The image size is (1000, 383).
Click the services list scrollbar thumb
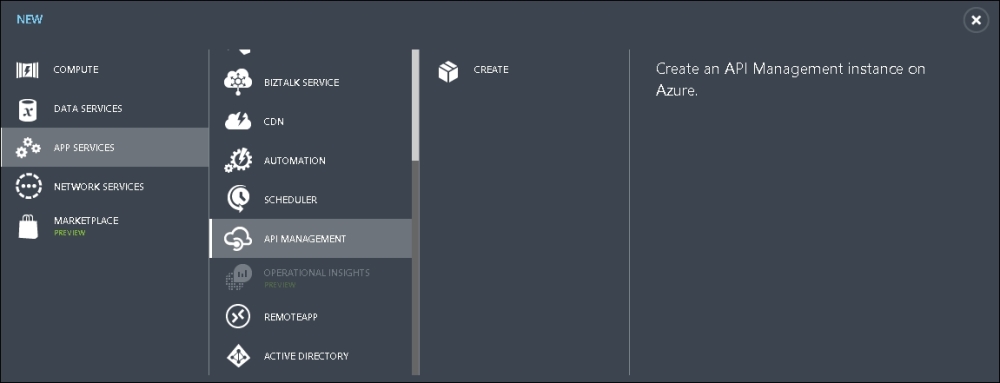point(416,105)
